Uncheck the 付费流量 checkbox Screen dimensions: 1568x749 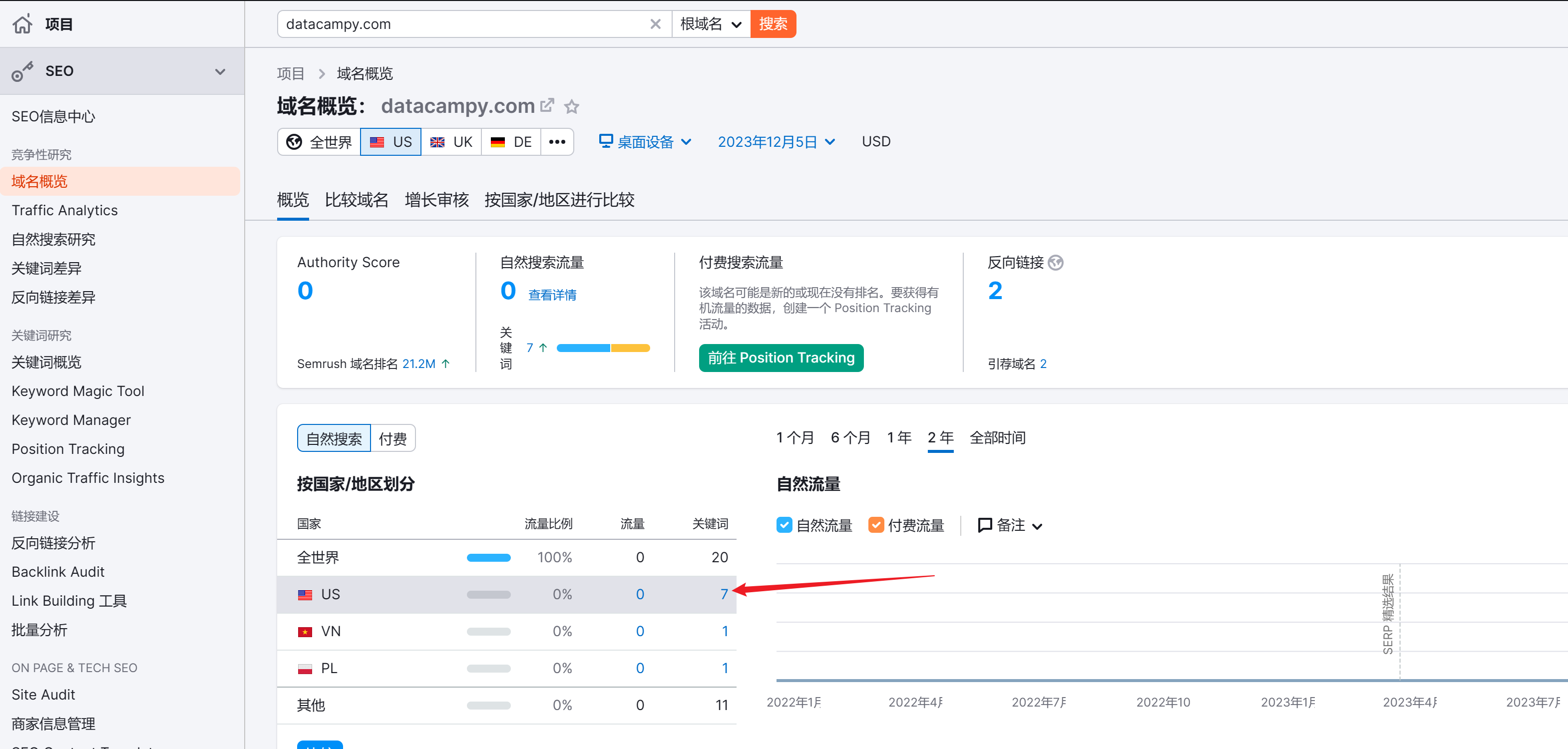click(876, 525)
